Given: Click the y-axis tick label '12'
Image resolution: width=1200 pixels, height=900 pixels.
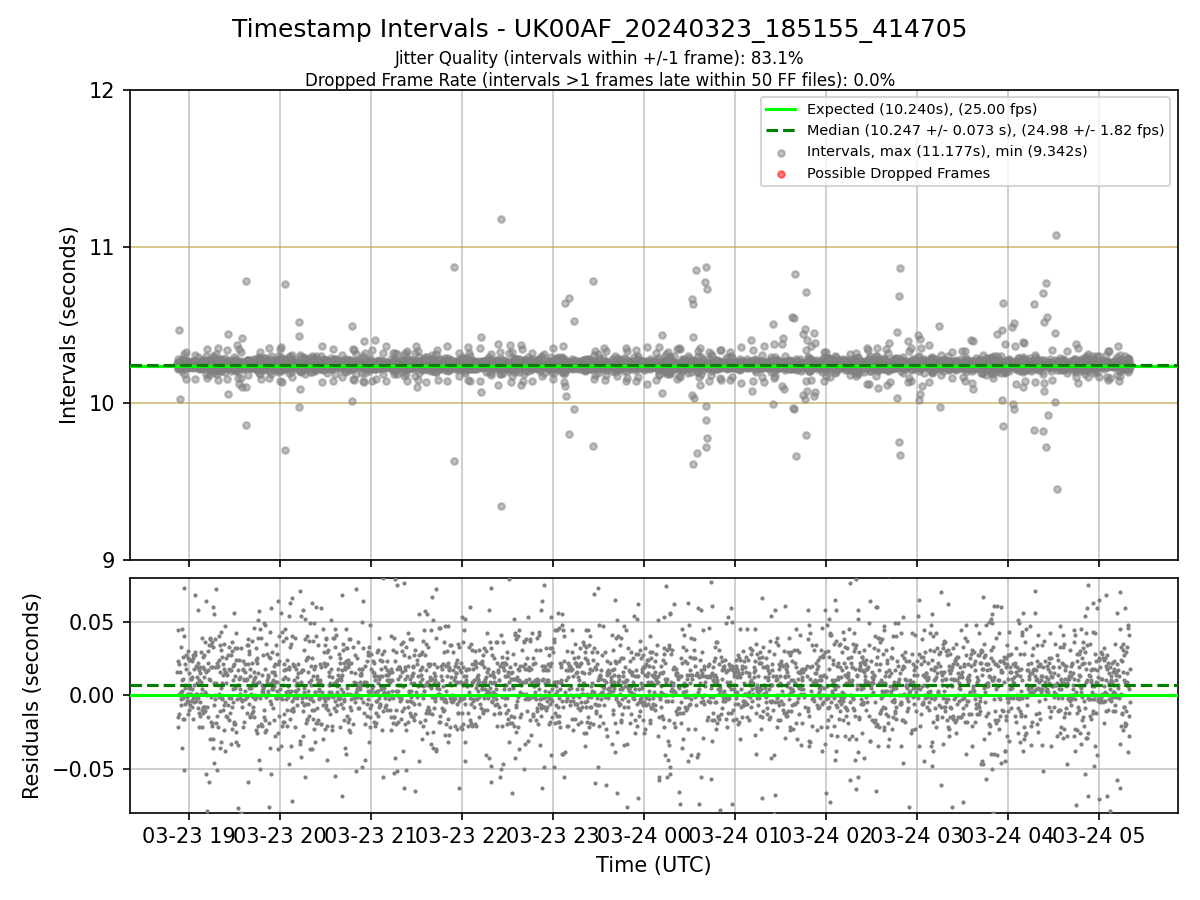Looking at the screenshot, I should [104, 91].
